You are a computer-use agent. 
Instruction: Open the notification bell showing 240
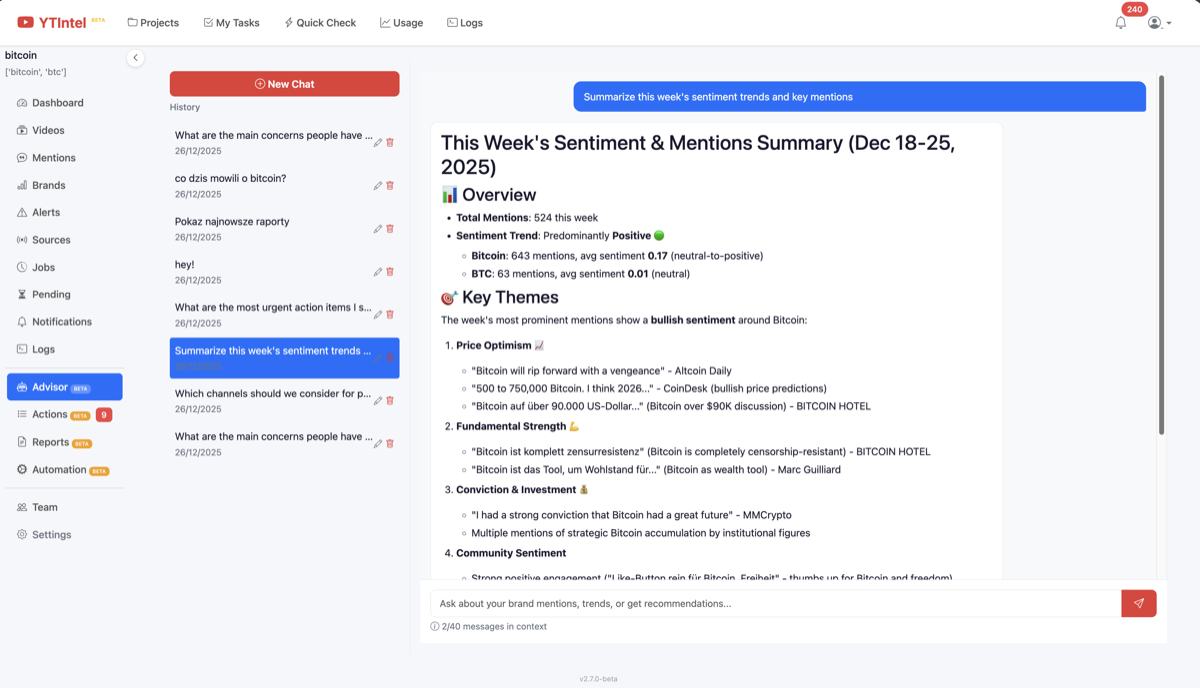click(x=1121, y=22)
